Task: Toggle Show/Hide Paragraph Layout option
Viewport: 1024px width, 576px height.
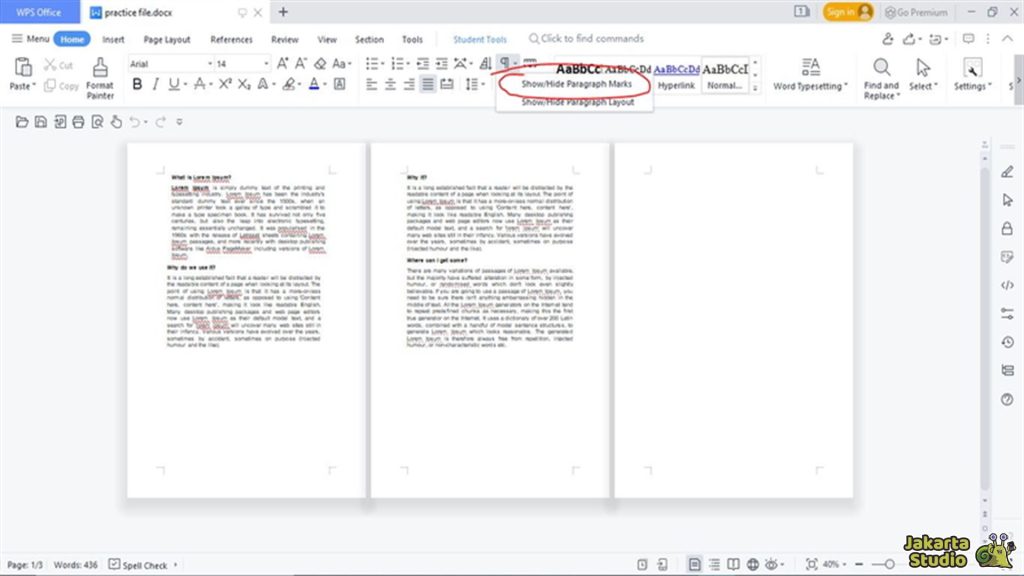Action: (x=577, y=102)
